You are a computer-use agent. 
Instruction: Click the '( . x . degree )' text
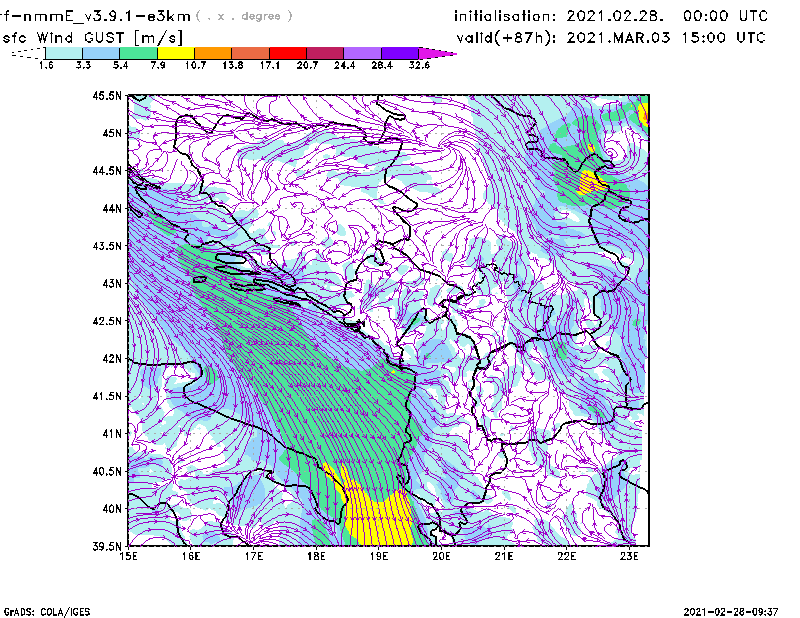[x=244, y=16]
